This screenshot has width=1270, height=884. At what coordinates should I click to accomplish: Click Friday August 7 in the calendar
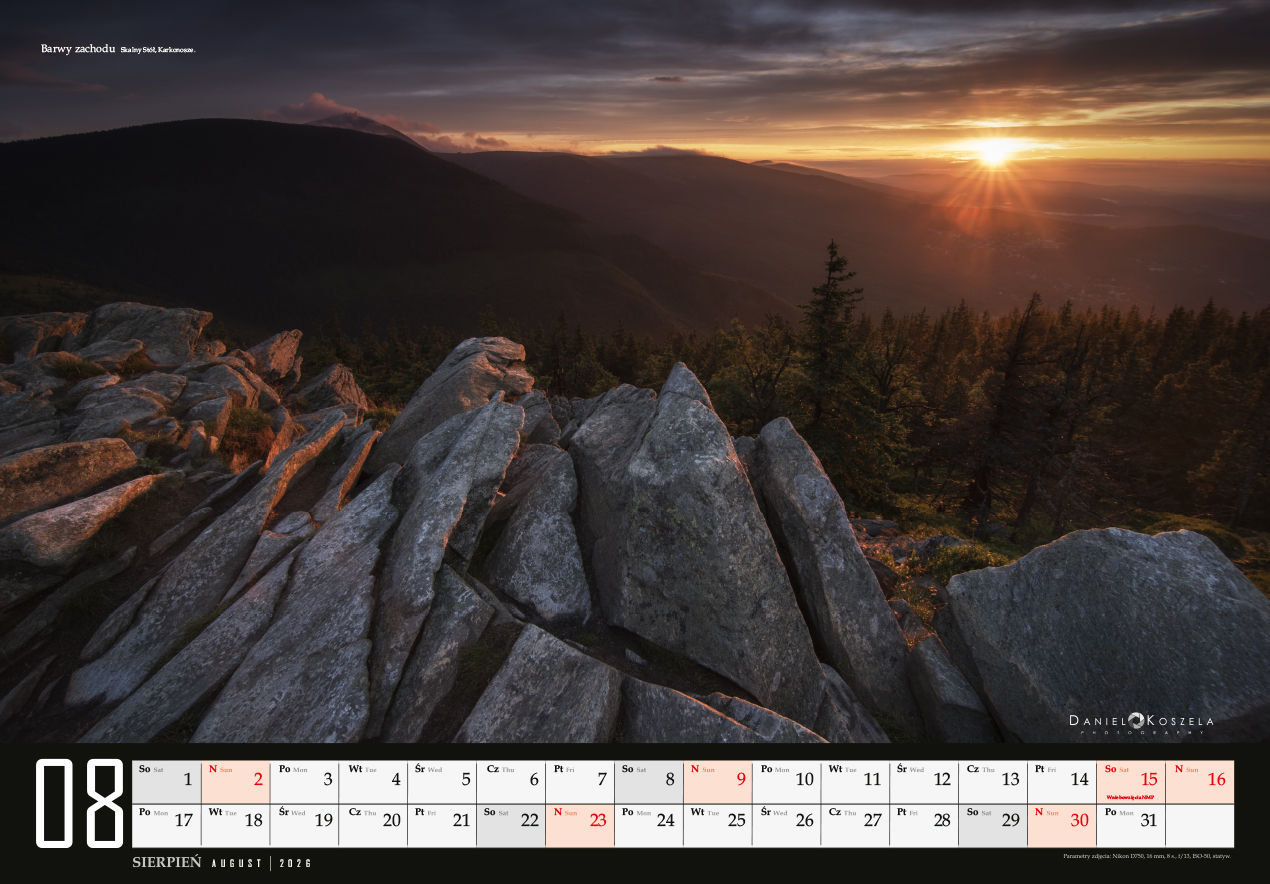pyautogui.click(x=580, y=782)
